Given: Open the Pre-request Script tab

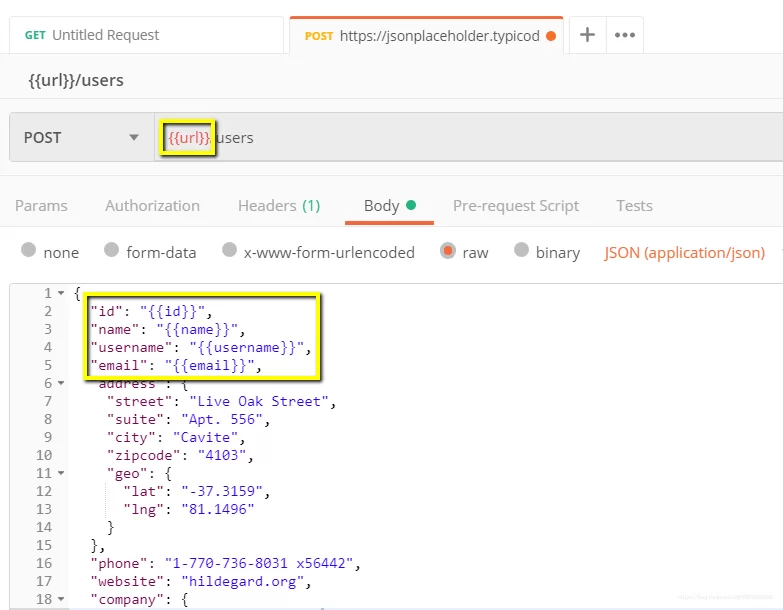Looking at the screenshot, I should point(516,206).
